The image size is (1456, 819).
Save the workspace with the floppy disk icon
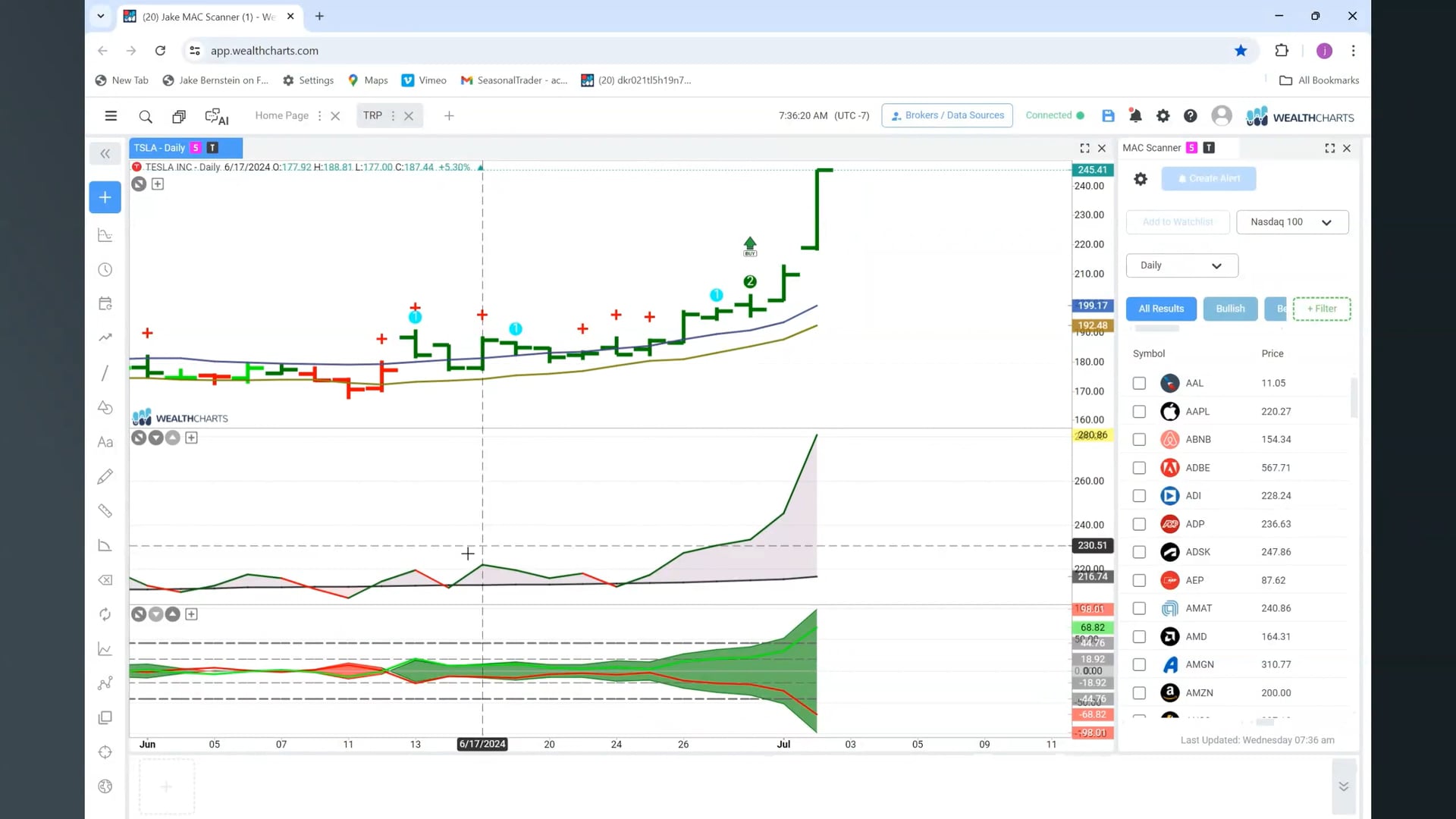coord(1108,115)
